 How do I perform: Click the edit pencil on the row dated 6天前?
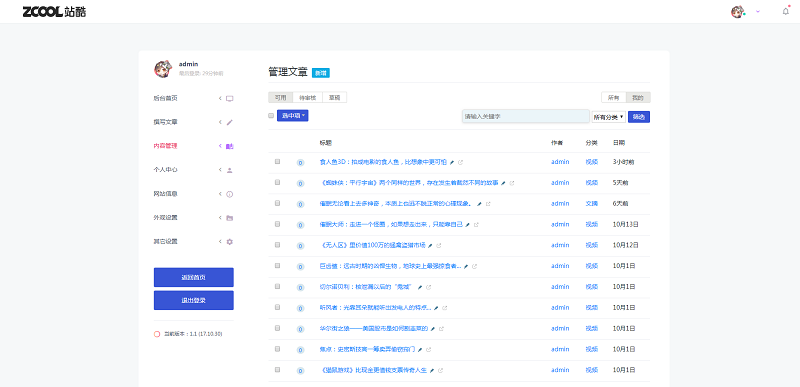point(479,204)
